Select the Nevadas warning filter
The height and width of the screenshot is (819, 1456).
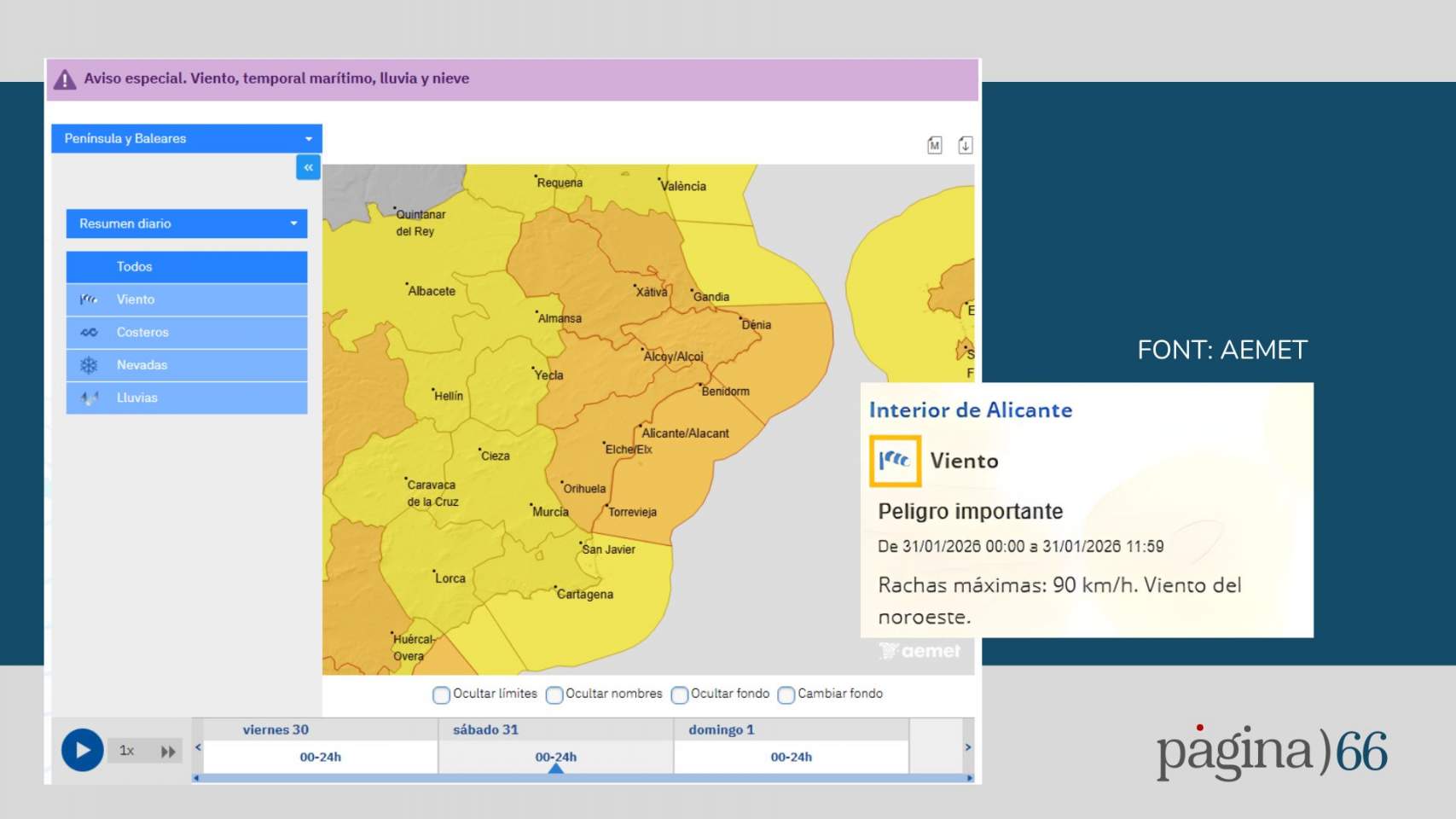tap(187, 365)
